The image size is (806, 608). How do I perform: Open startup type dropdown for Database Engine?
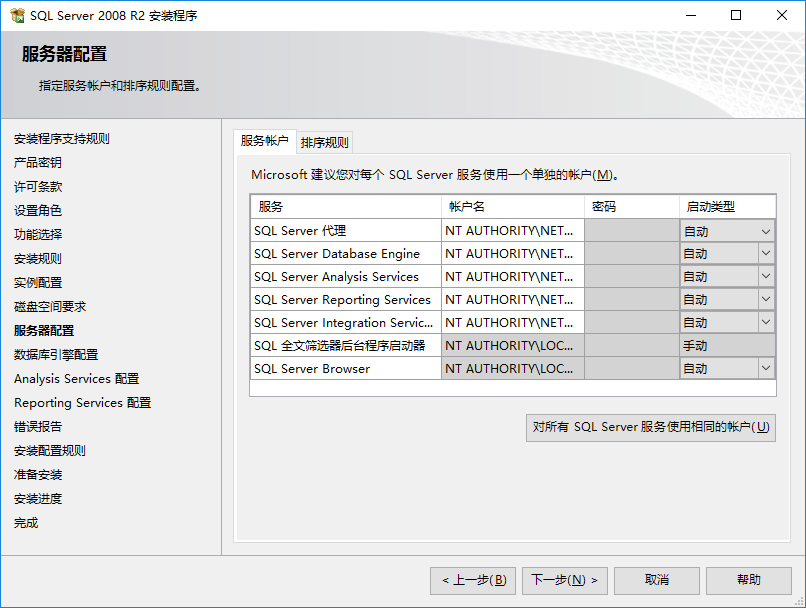pyautogui.click(x=765, y=253)
